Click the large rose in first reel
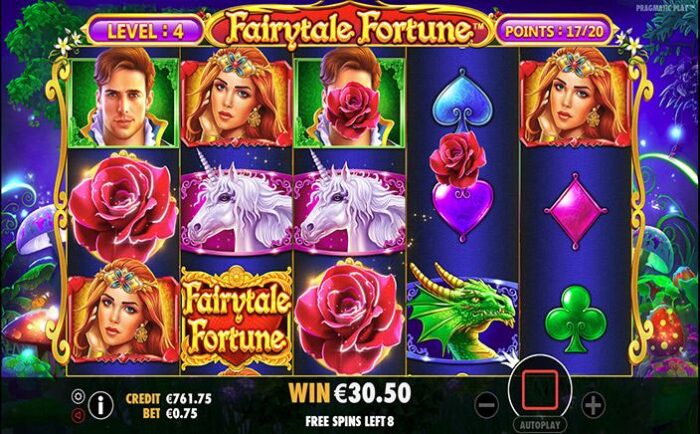The image size is (700, 434). [123, 207]
